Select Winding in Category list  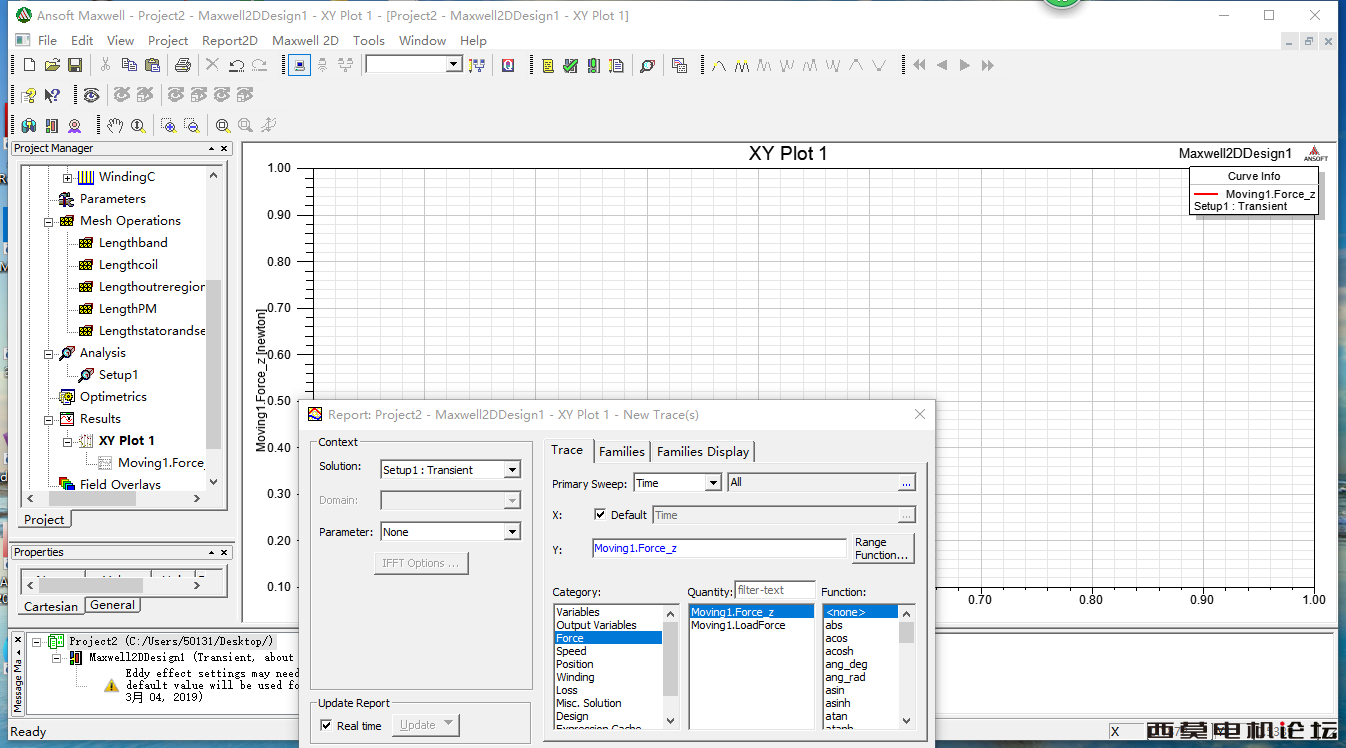tap(576, 677)
